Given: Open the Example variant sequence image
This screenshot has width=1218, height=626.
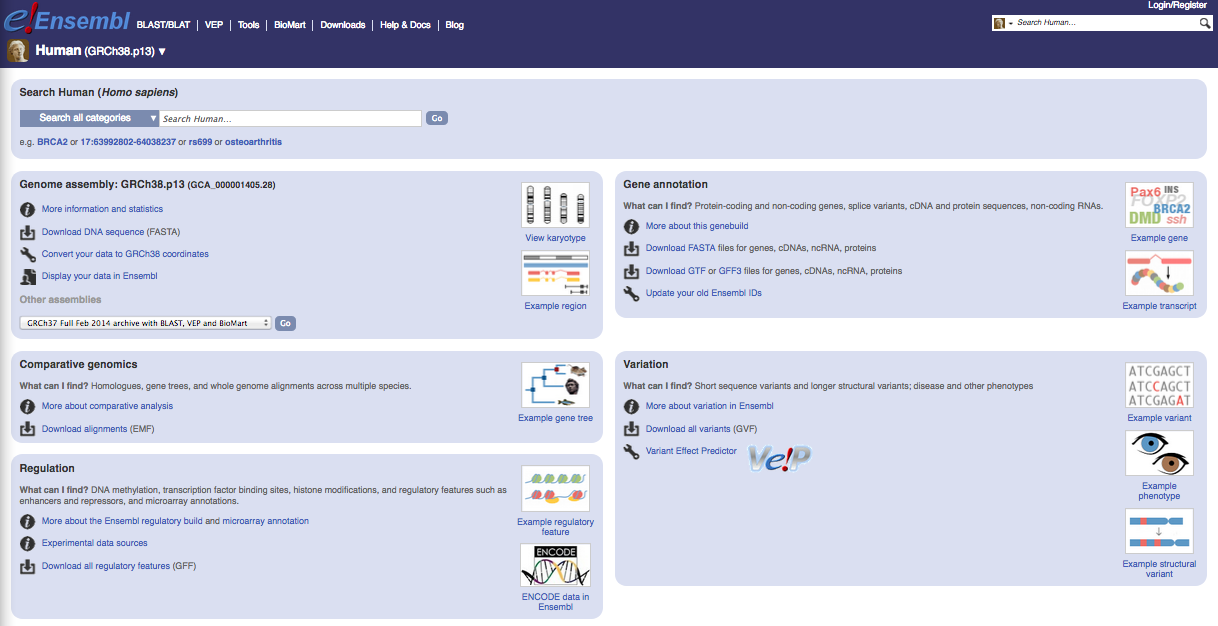Looking at the screenshot, I should (x=1159, y=385).
